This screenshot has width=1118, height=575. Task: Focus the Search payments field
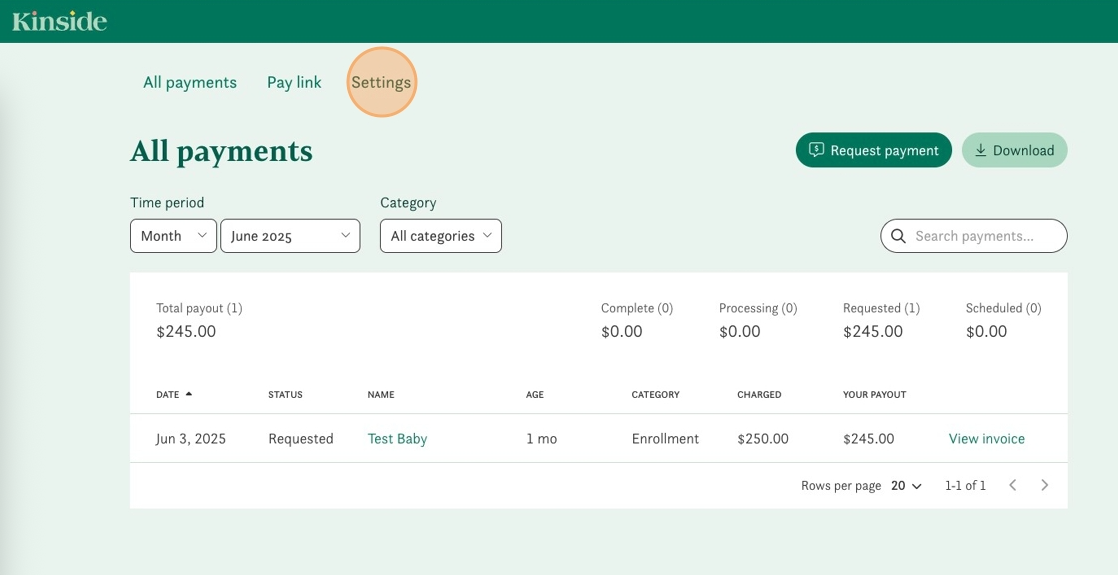pyautogui.click(x=985, y=236)
